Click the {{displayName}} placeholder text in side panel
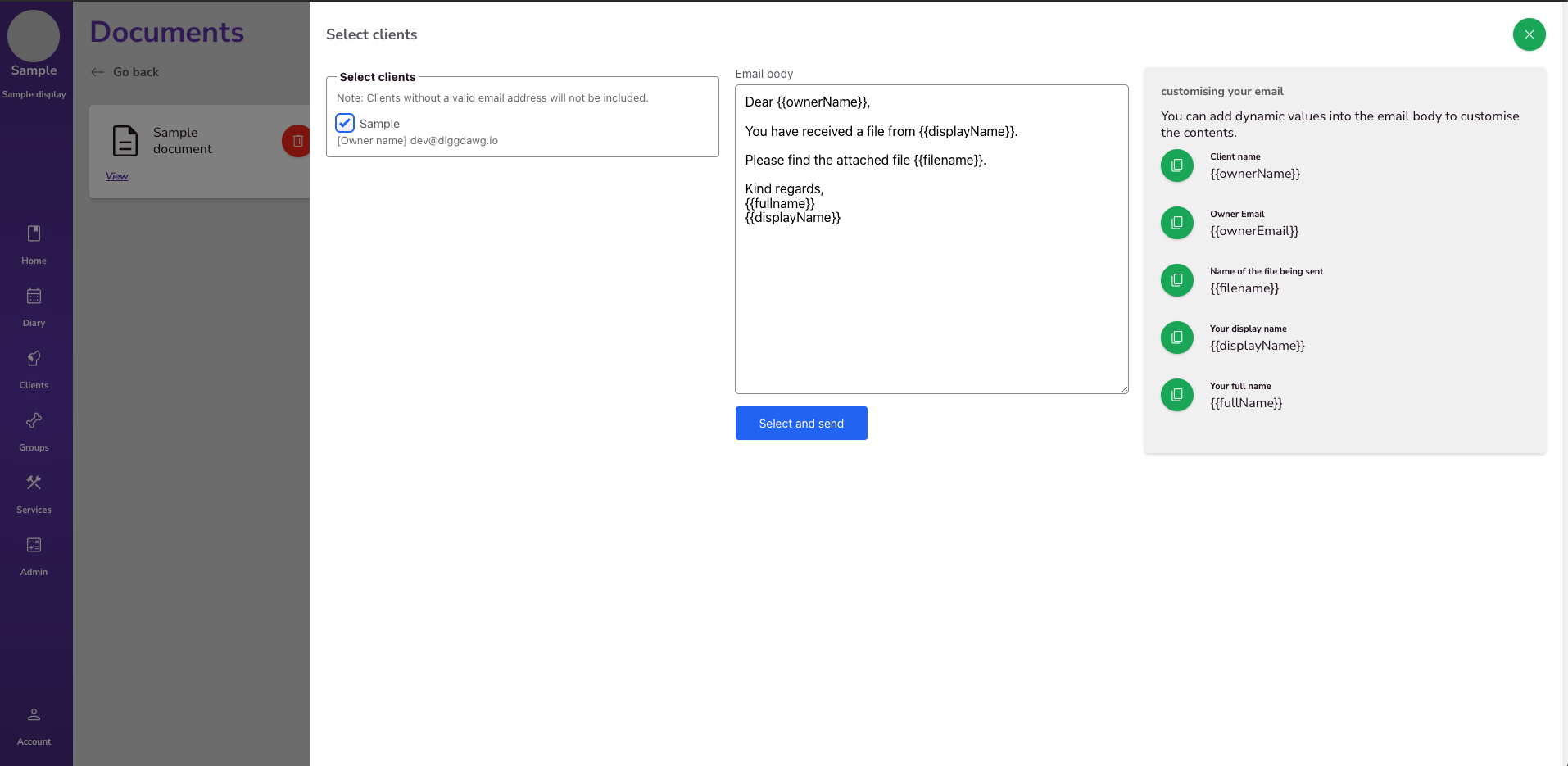 (x=1258, y=346)
